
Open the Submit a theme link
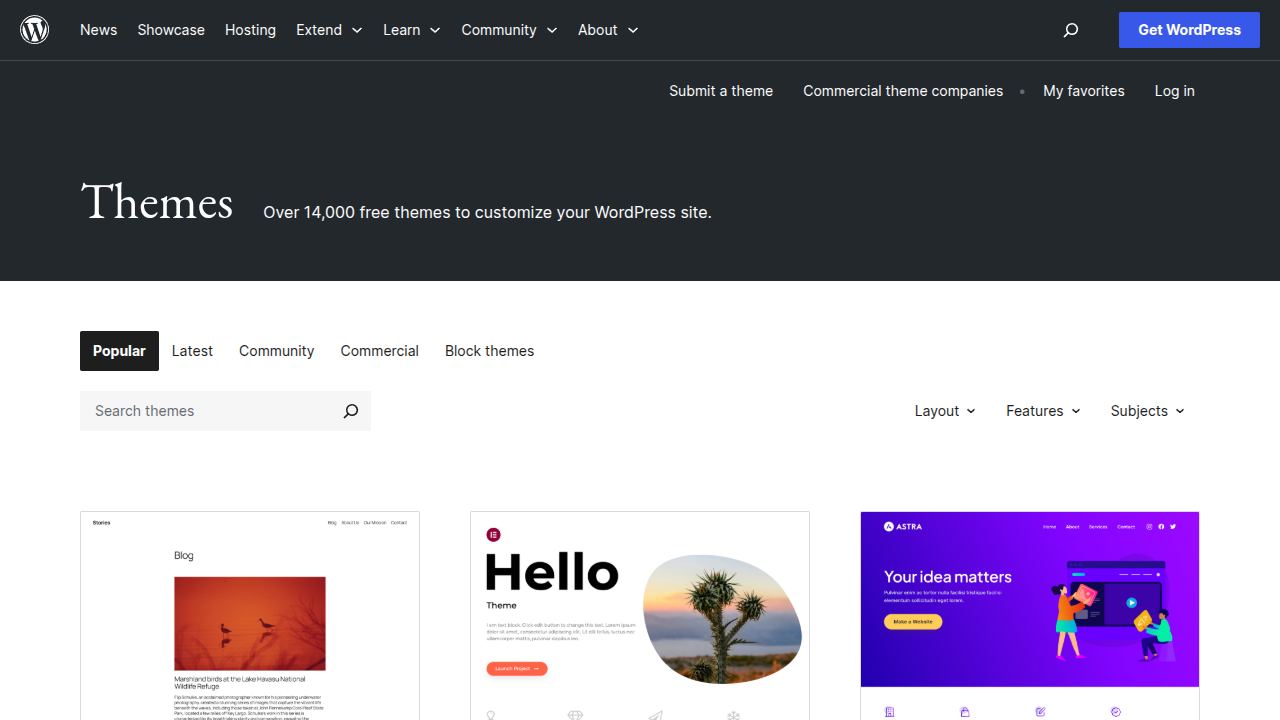tap(720, 91)
